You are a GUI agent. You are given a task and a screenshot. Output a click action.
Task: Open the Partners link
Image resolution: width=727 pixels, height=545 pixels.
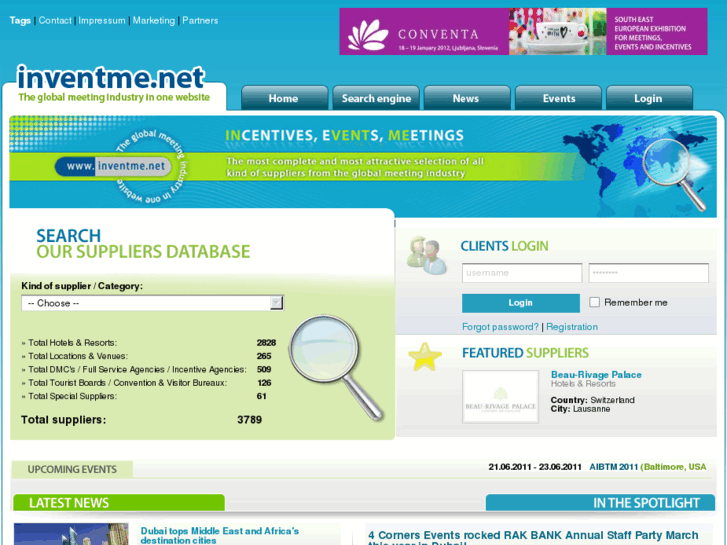(200, 20)
